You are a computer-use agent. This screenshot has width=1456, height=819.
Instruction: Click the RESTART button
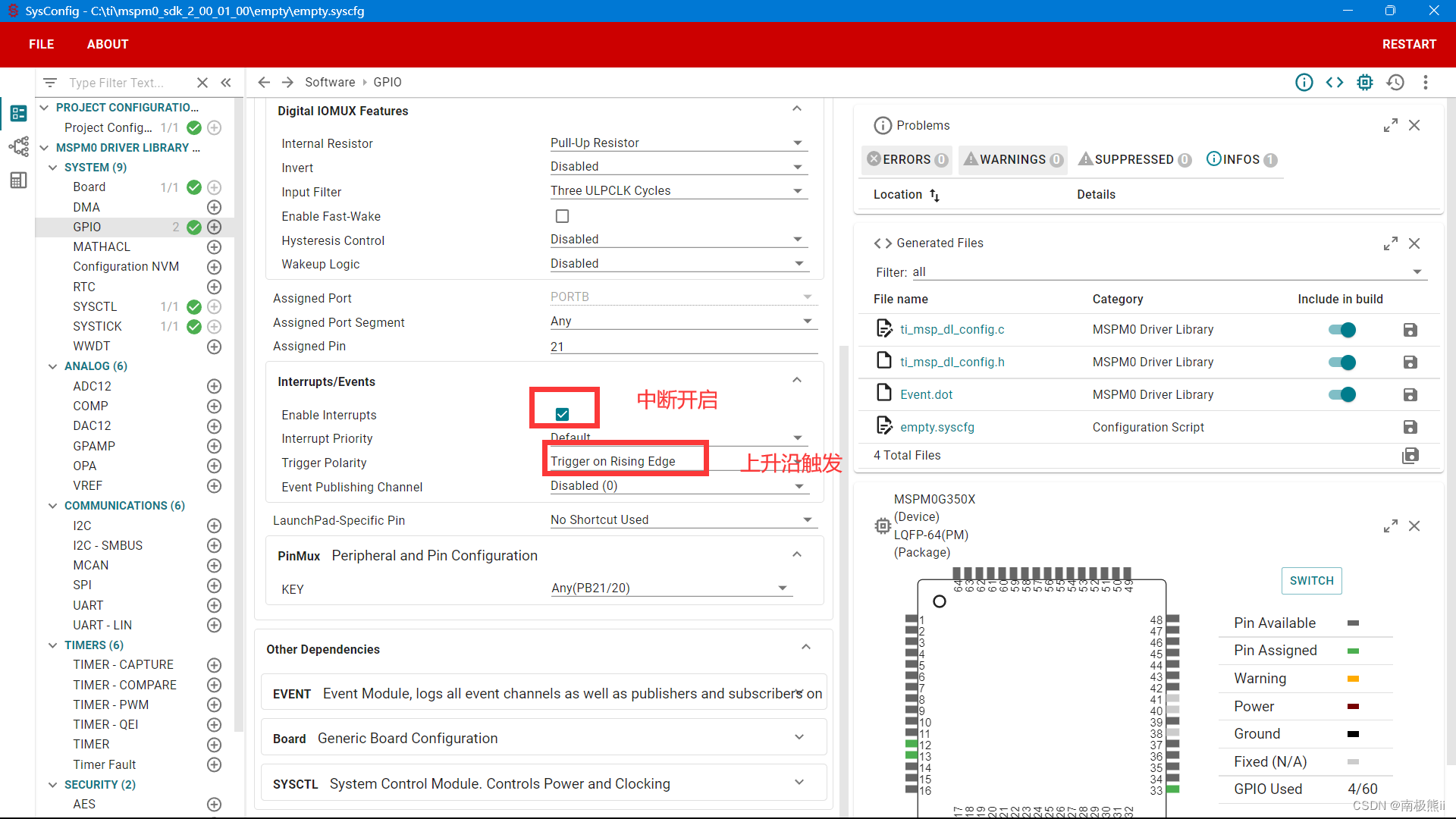pyautogui.click(x=1409, y=44)
